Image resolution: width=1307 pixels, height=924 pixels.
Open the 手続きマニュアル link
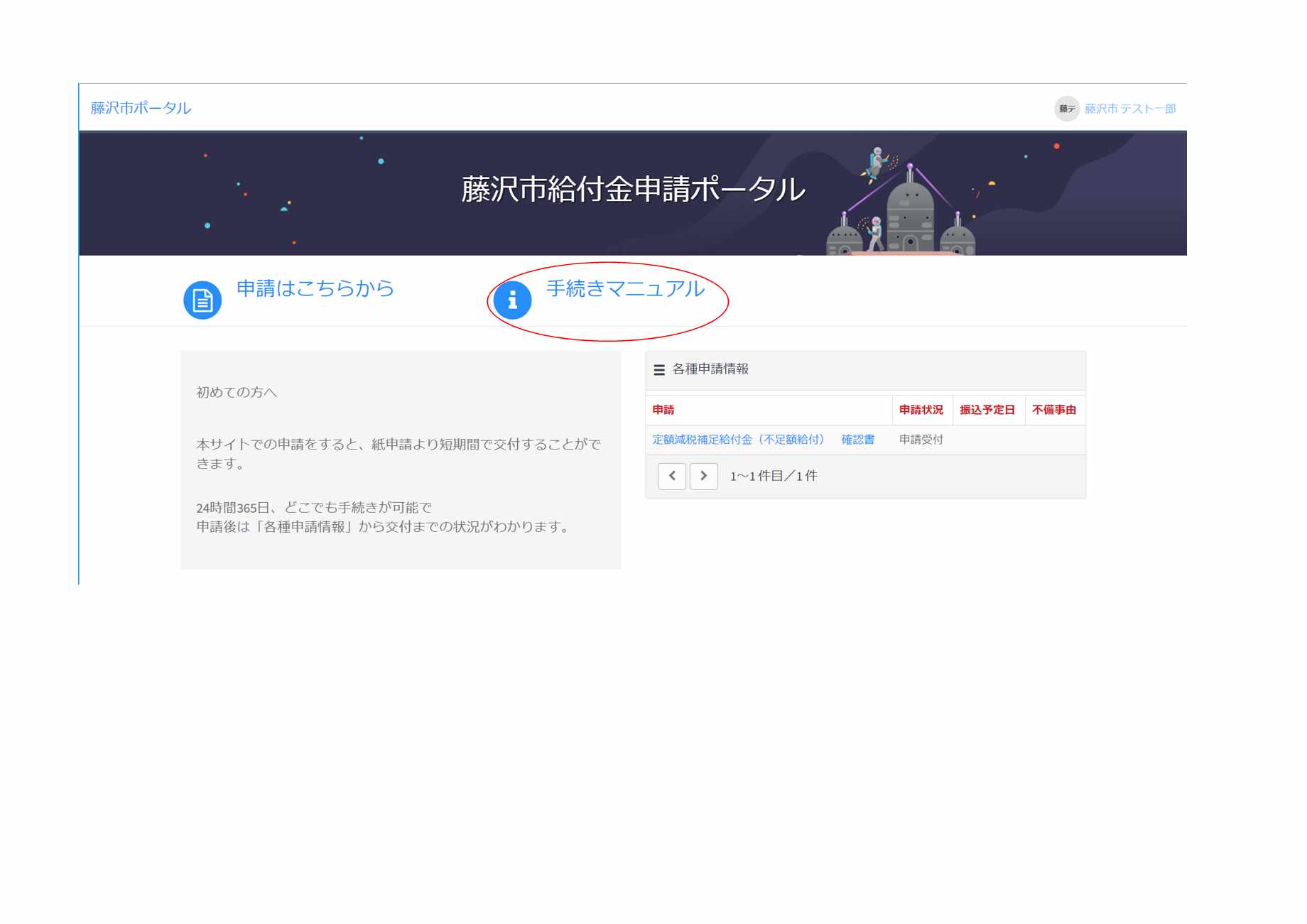pyautogui.click(x=625, y=288)
